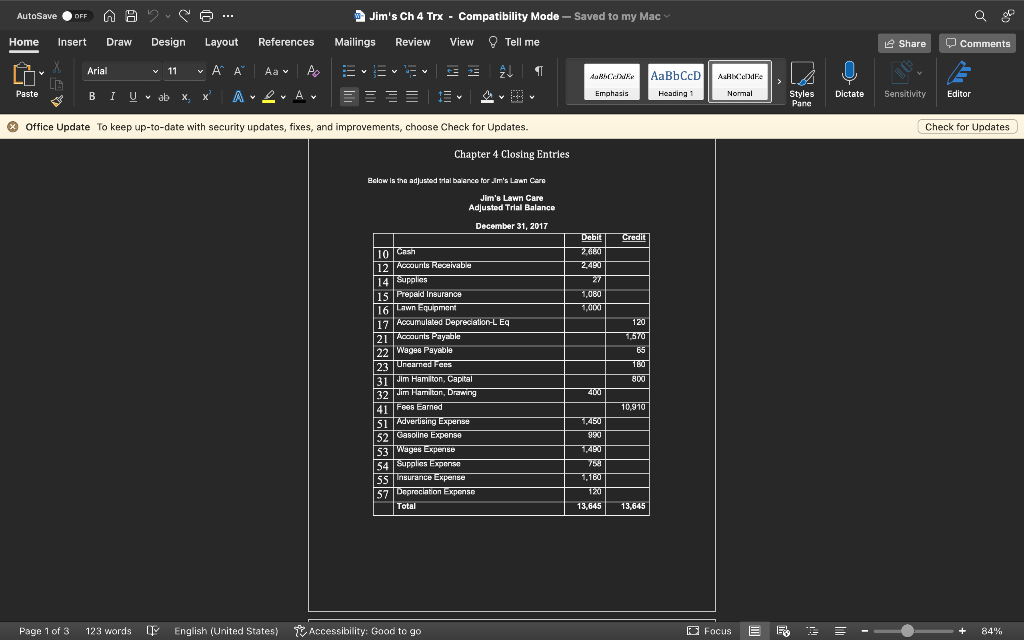Decrease font size with smaller A icon
Viewport: 1024px width, 640px height.
point(239,71)
